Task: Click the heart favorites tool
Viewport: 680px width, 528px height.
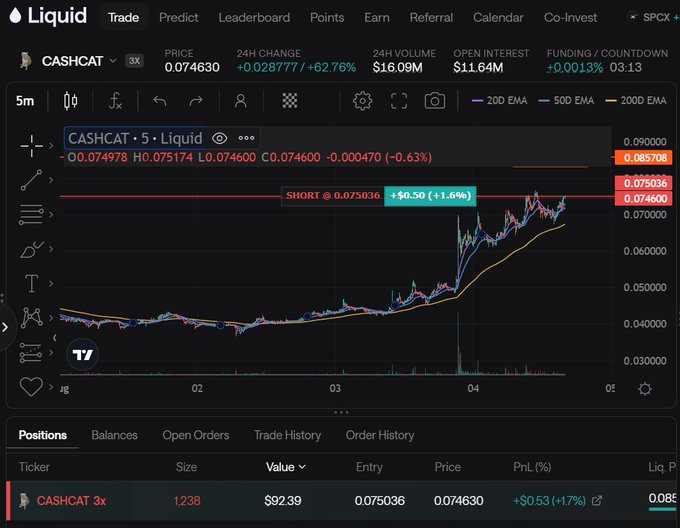Action: pos(31,386)
